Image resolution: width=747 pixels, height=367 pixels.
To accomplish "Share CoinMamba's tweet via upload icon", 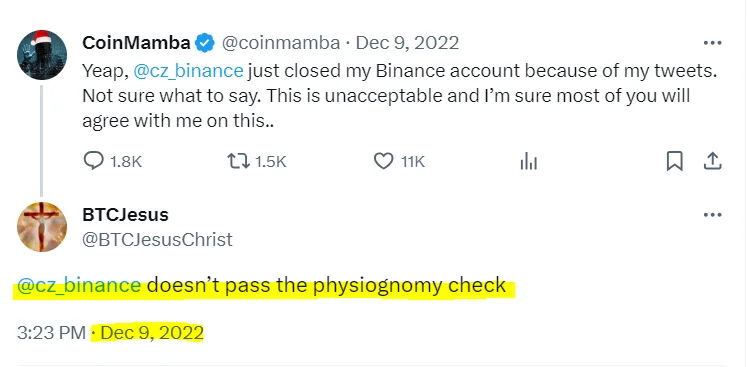I will tap(713, 161).
